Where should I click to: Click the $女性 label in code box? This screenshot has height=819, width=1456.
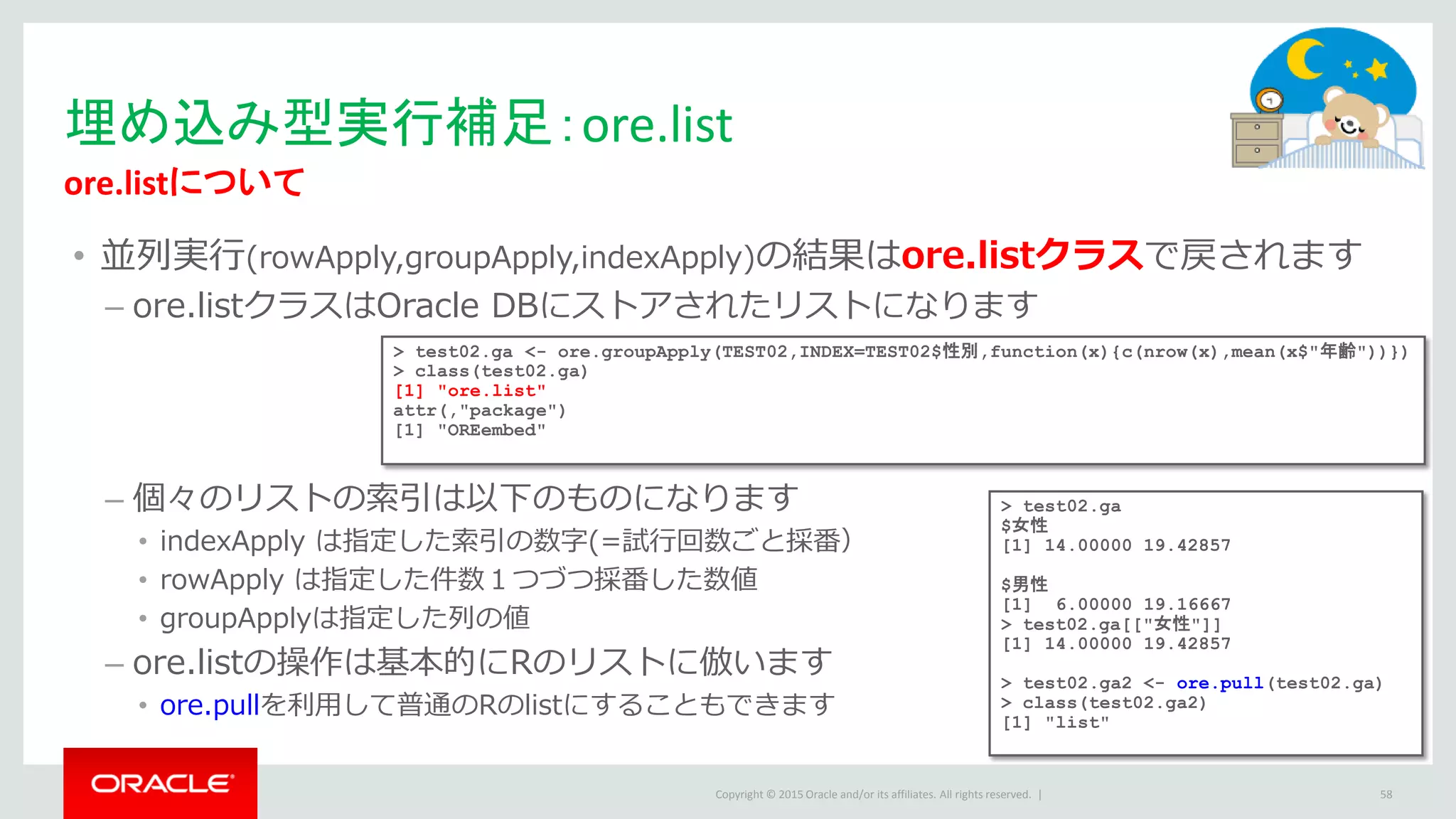point(1024,525)
